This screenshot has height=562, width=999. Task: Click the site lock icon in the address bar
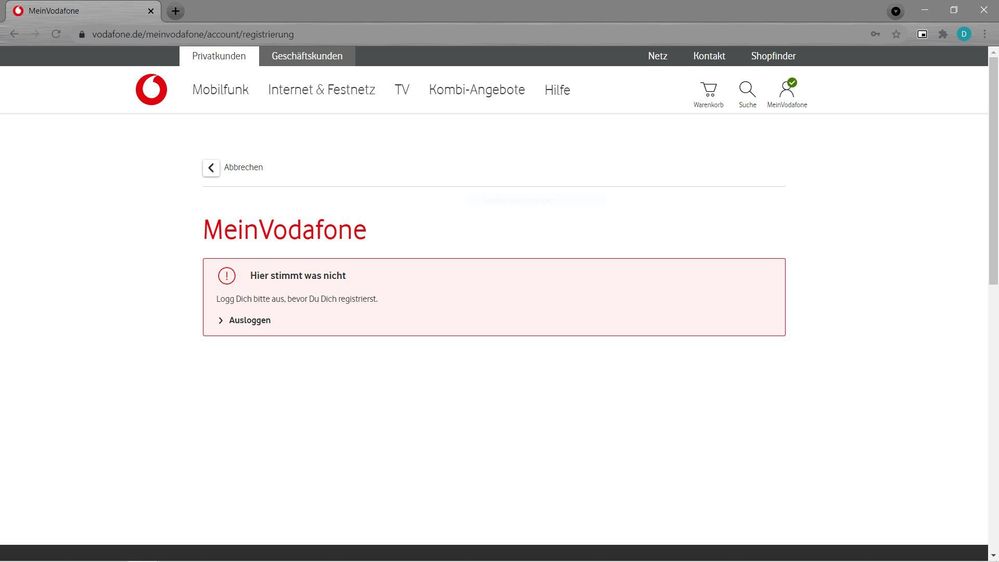pos(82,34)
